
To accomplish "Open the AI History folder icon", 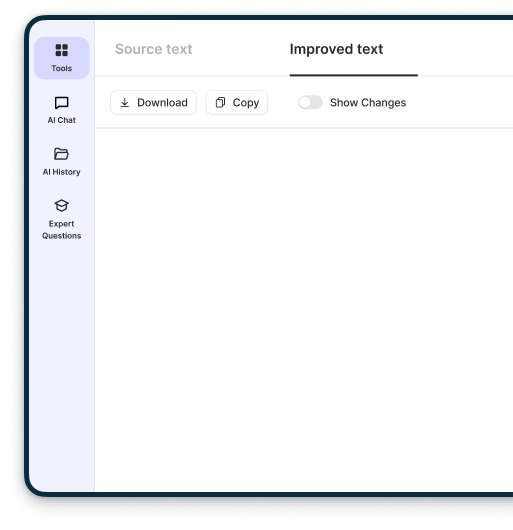I will [62, 154].
